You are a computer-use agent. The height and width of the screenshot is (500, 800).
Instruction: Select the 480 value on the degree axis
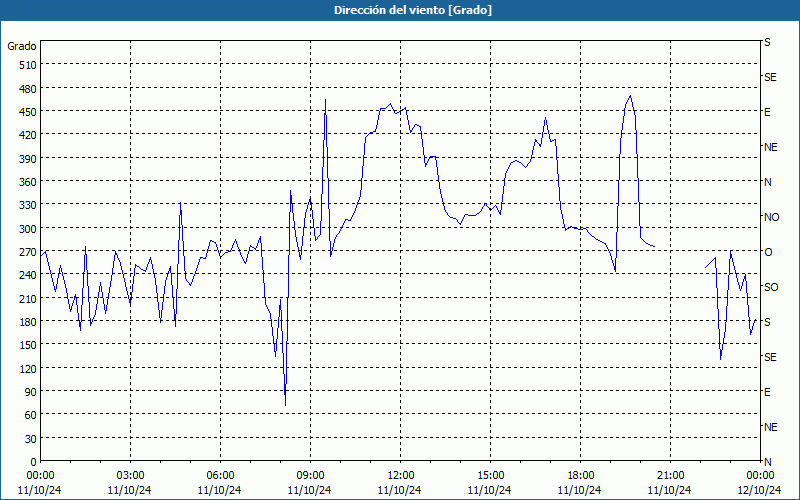[x=28, y=89]
